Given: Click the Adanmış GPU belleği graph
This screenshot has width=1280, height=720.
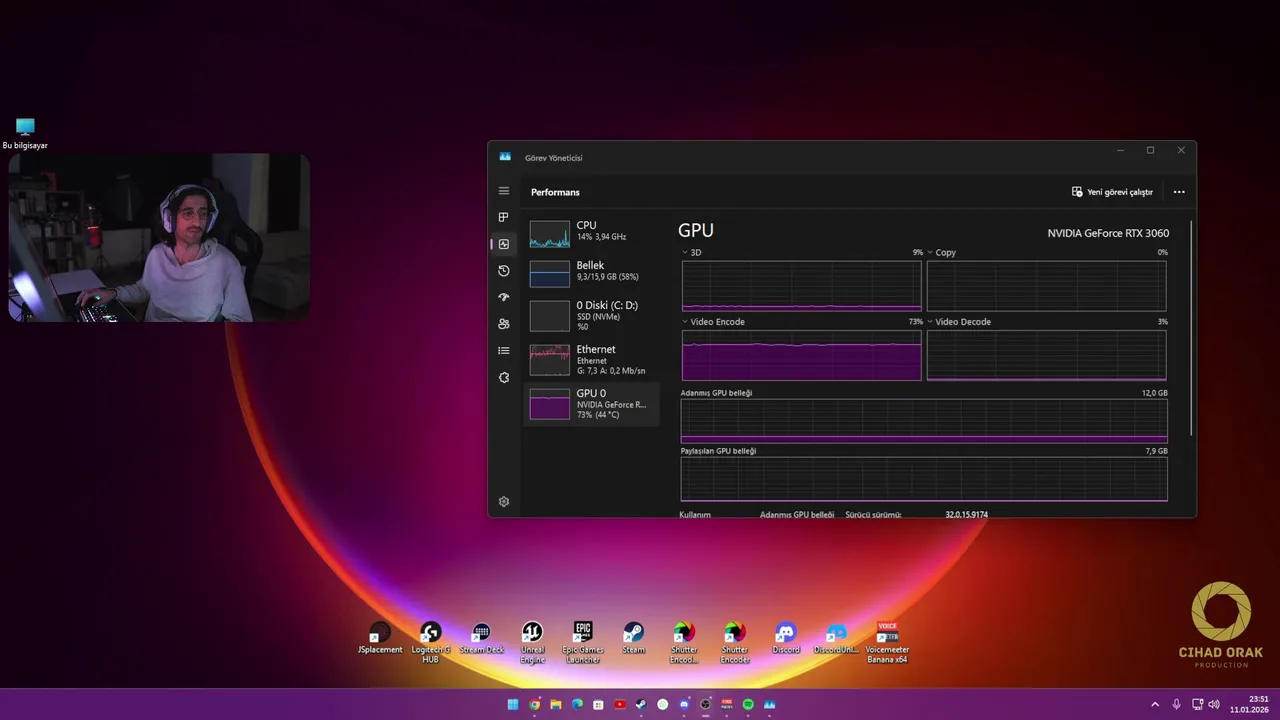Looking at the screenshot, I should [924, 421].
